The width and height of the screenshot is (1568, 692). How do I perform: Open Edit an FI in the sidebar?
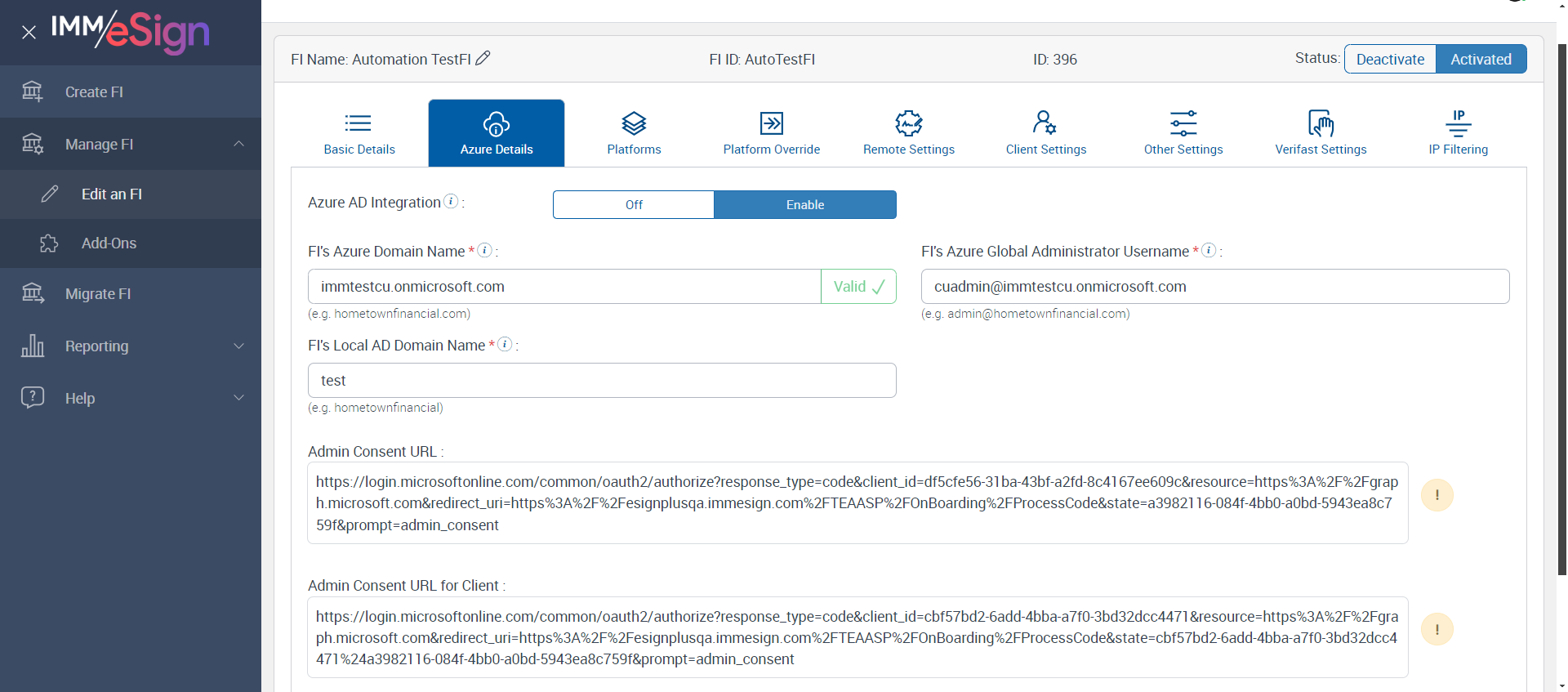point(131,194)
